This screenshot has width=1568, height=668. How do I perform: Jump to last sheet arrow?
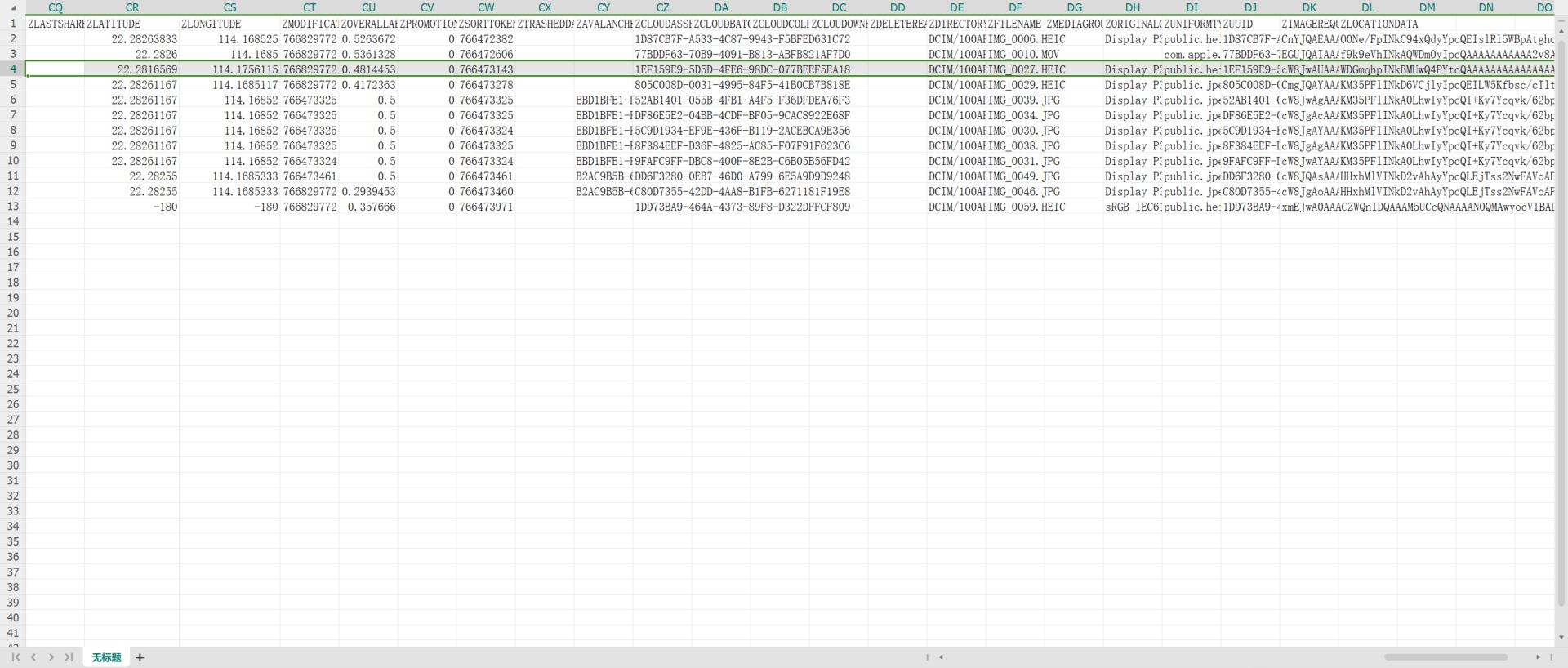point(69,657)
